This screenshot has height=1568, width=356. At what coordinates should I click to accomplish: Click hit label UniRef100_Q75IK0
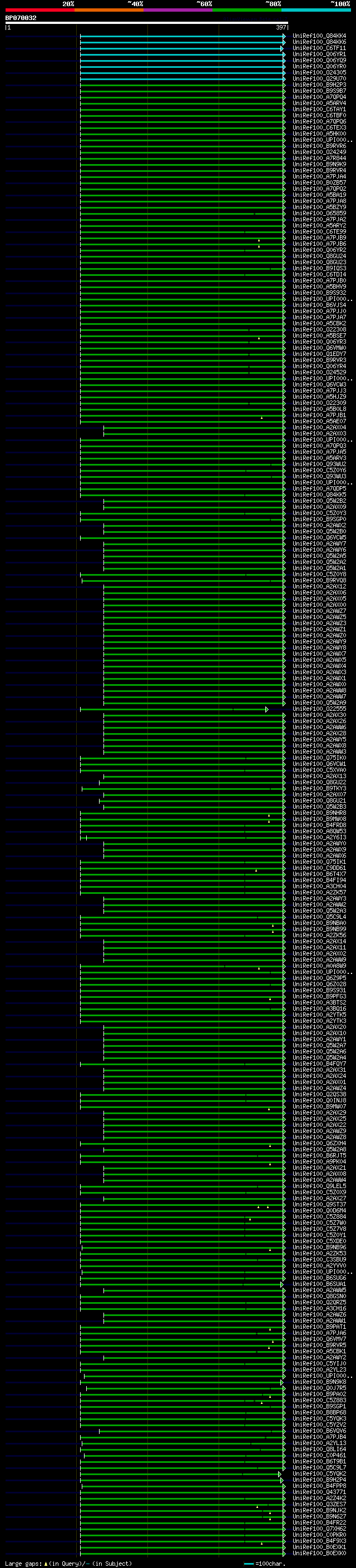pos(319,758)
